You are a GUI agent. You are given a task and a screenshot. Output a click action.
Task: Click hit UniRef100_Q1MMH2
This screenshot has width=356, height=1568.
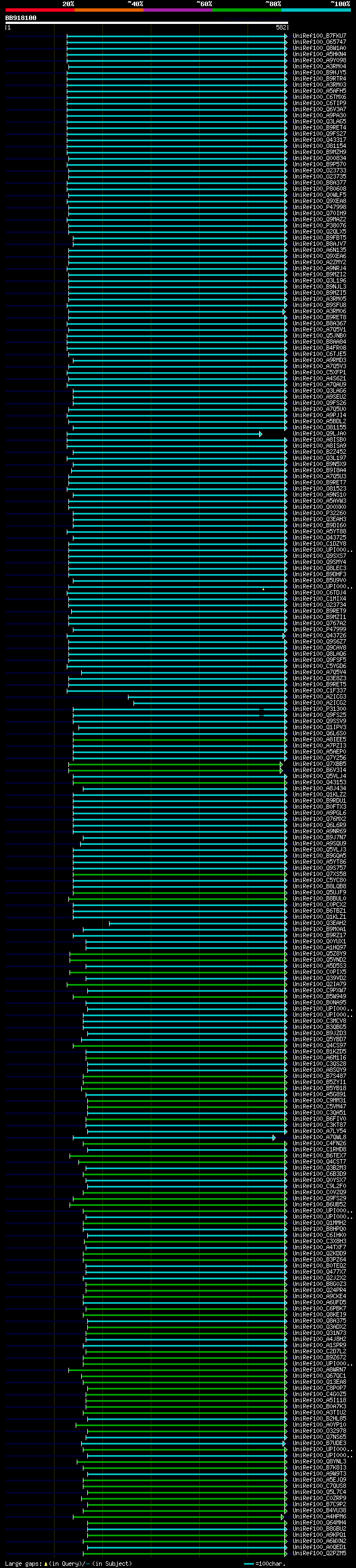pos(319,1223)
